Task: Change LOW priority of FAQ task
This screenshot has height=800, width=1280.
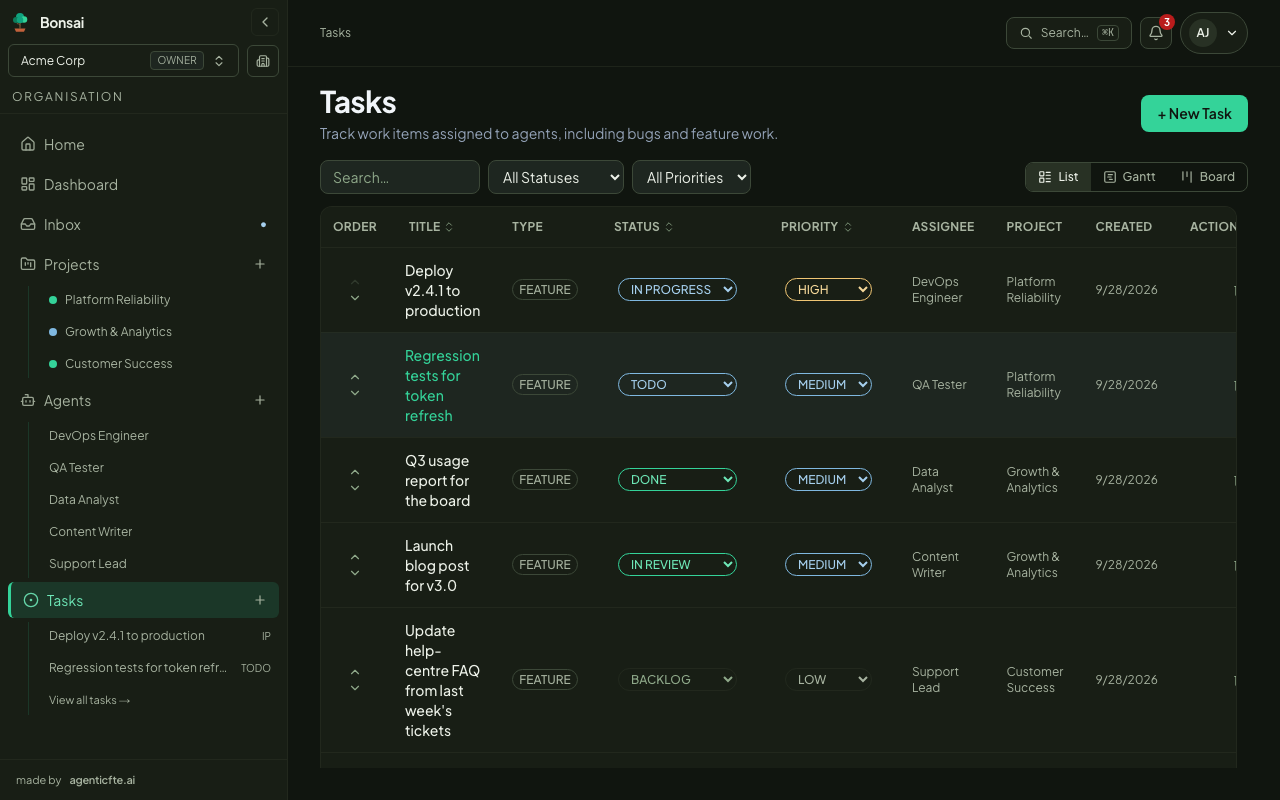Action: [828, 680]
